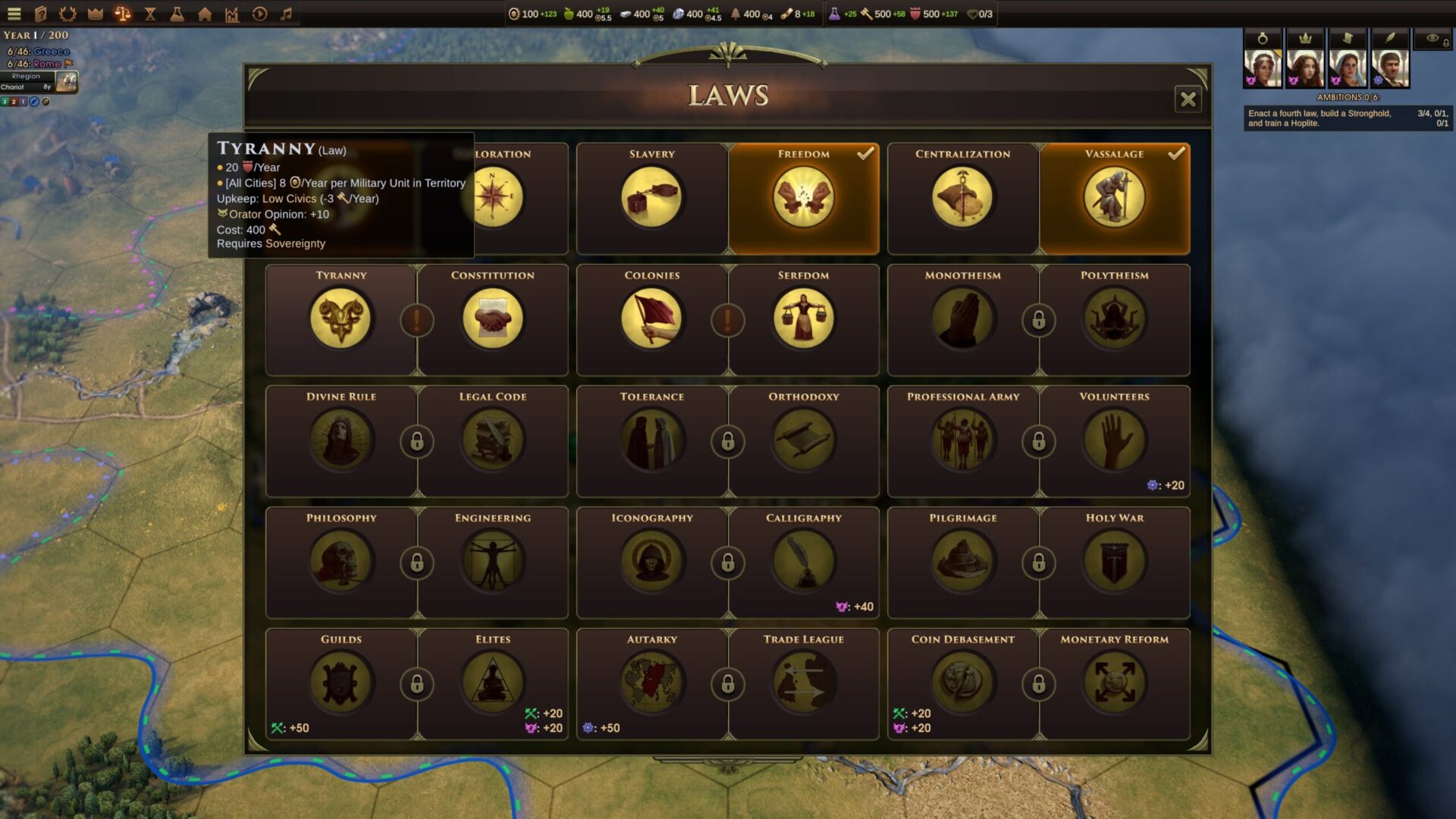
Task: Choose the Colonies red flag law
Action: [651, 319]
